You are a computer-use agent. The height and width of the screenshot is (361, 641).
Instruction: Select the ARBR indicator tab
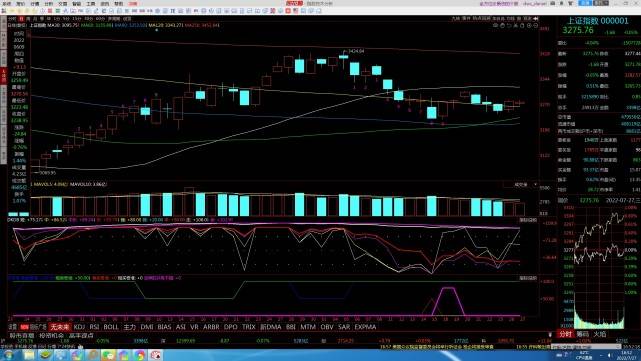(x=211, y=327)
